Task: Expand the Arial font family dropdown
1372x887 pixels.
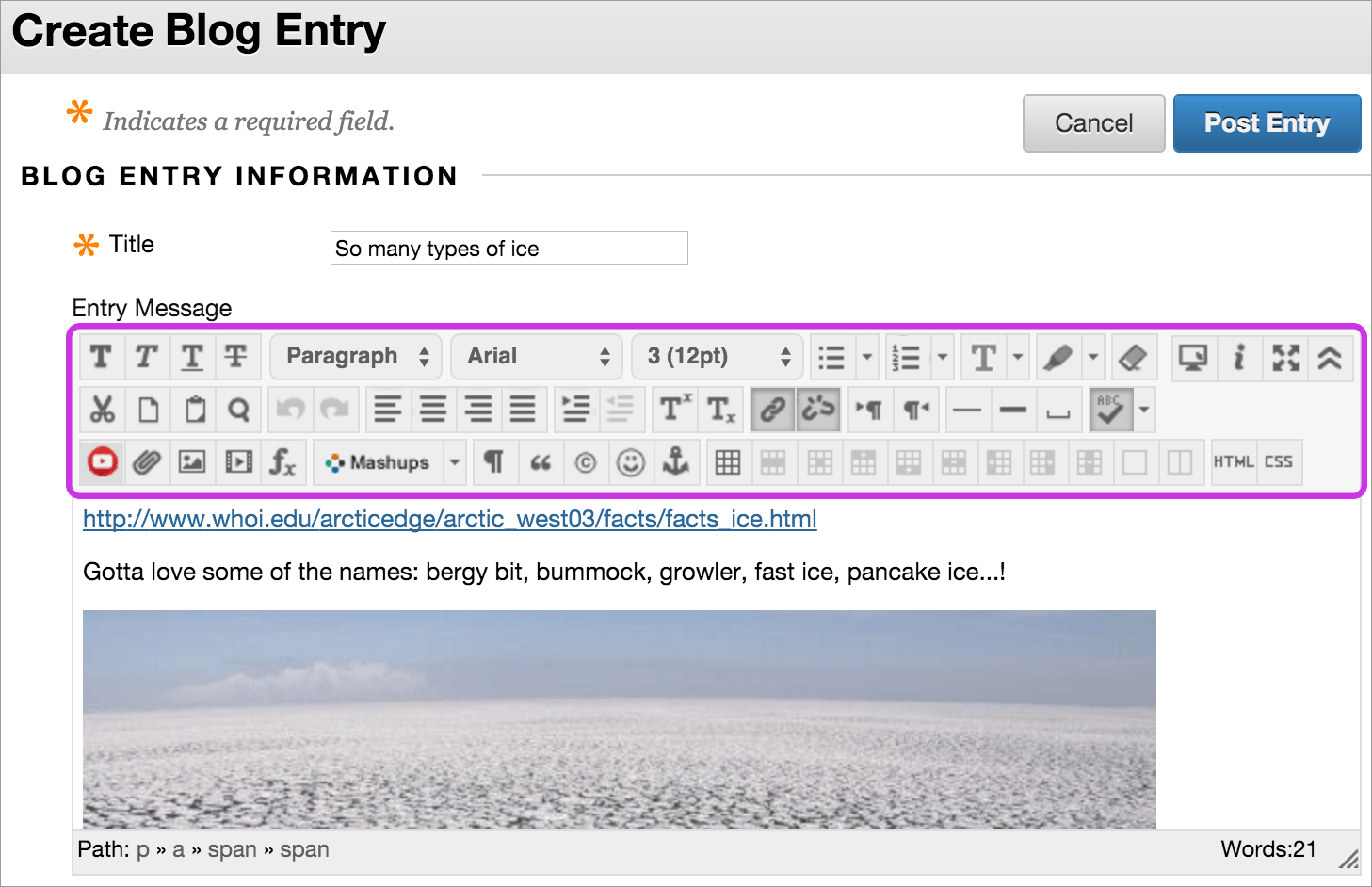Action: pyautogui.click(x=537, y=357)
